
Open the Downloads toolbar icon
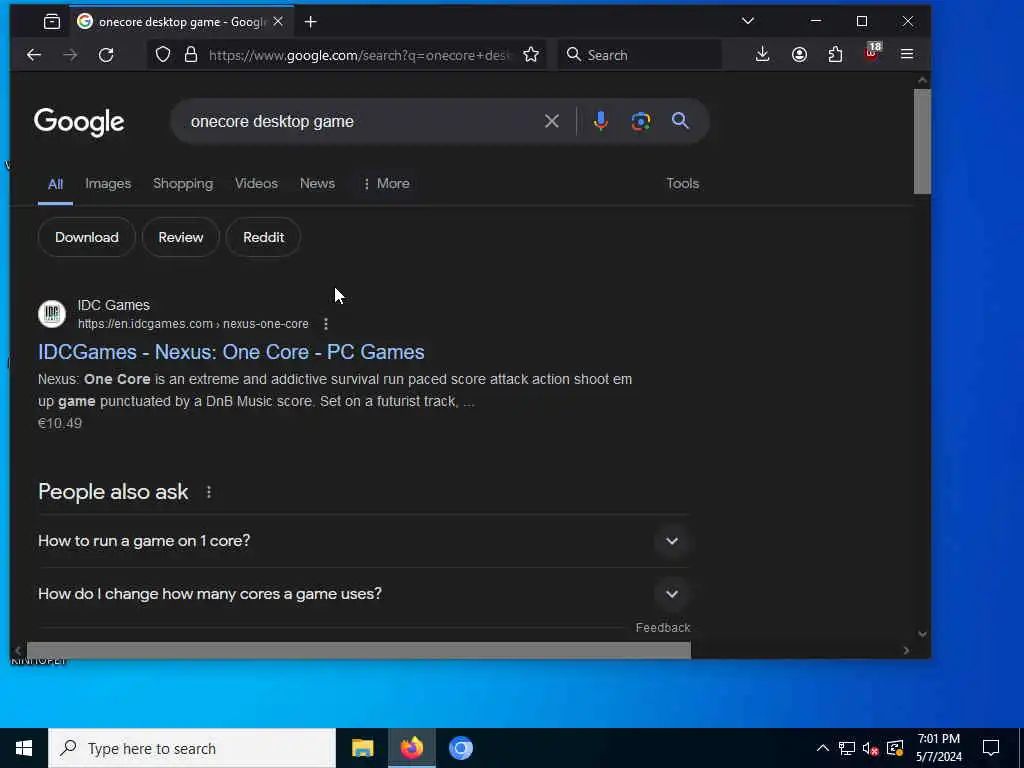762,54
